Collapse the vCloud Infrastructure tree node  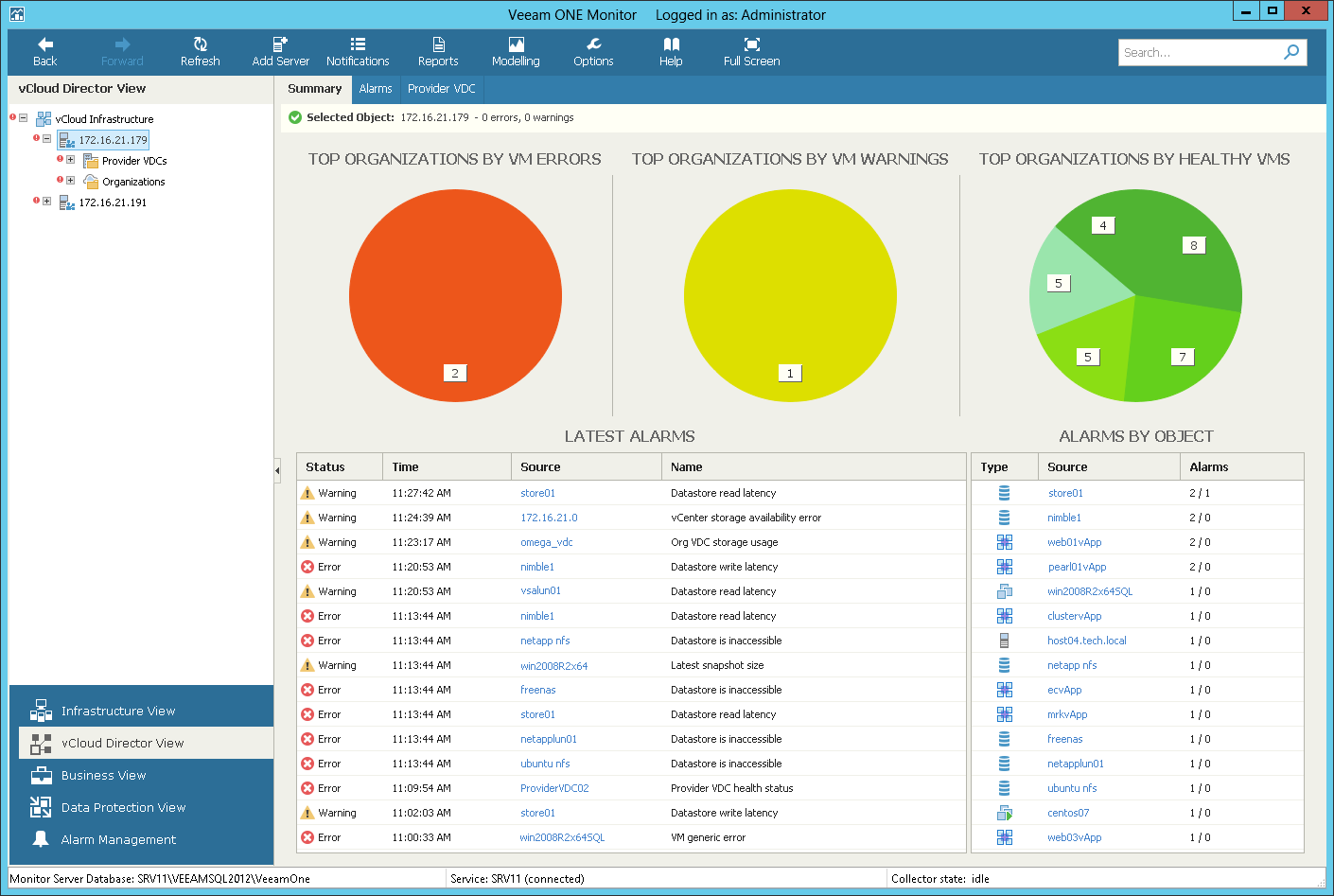pyautogui.click(x=24, y=118)
